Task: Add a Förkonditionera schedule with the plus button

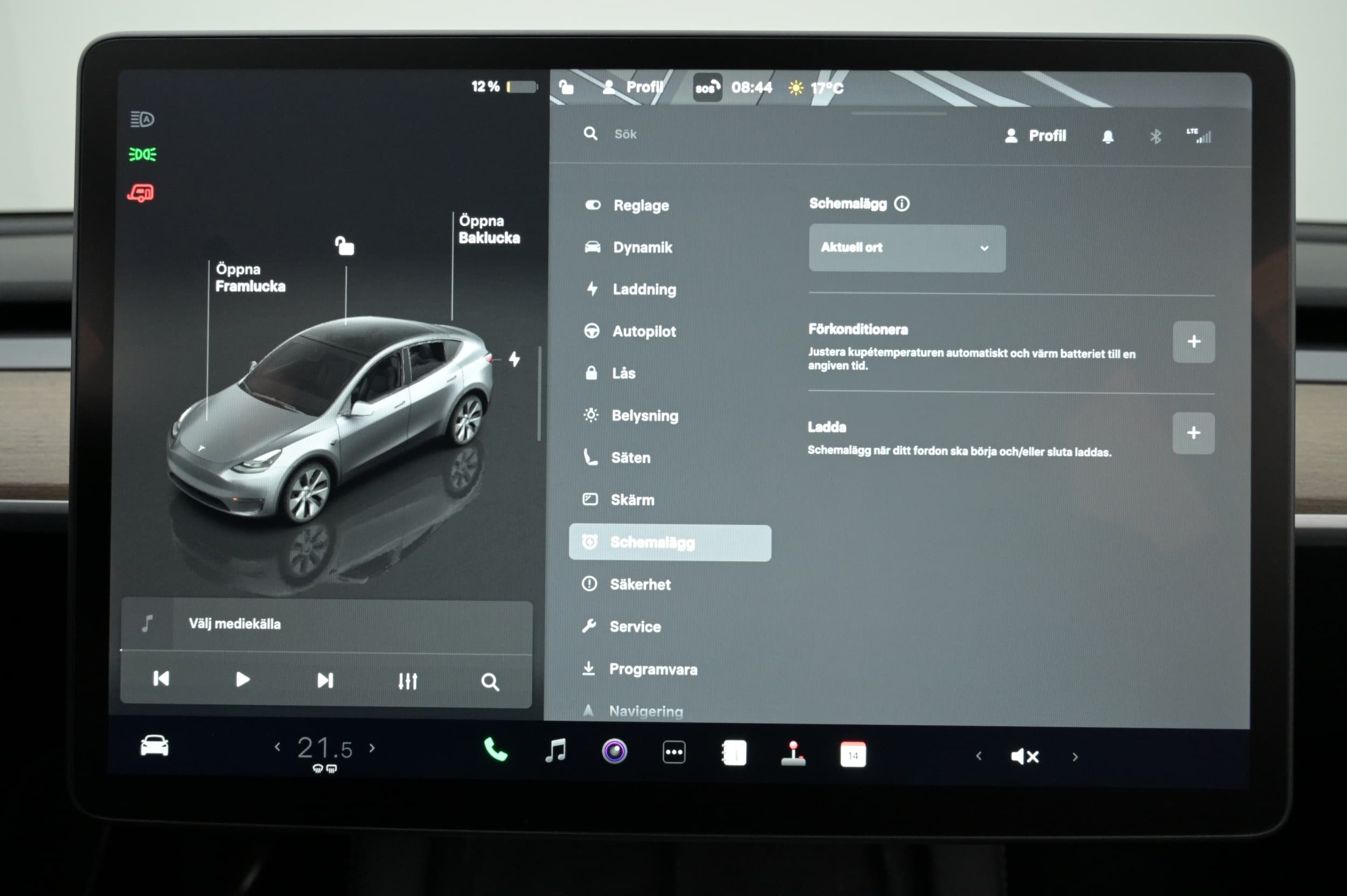Action: [1193, 342]
